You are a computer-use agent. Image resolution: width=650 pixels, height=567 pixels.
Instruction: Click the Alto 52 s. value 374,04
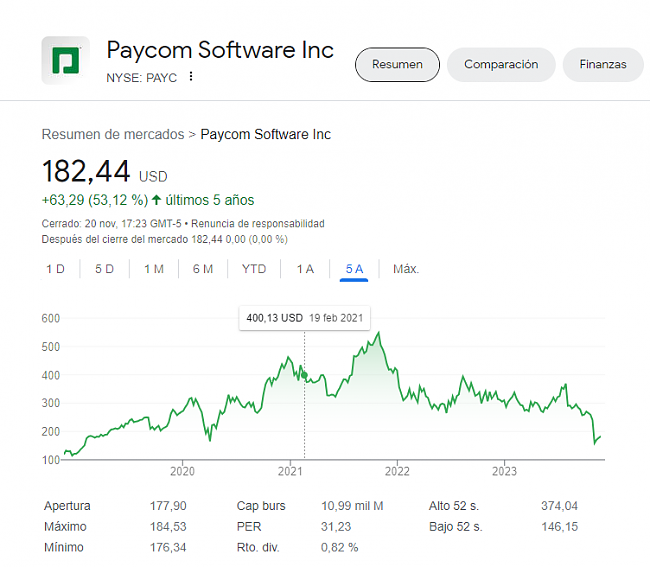click(x=559, y=506)
